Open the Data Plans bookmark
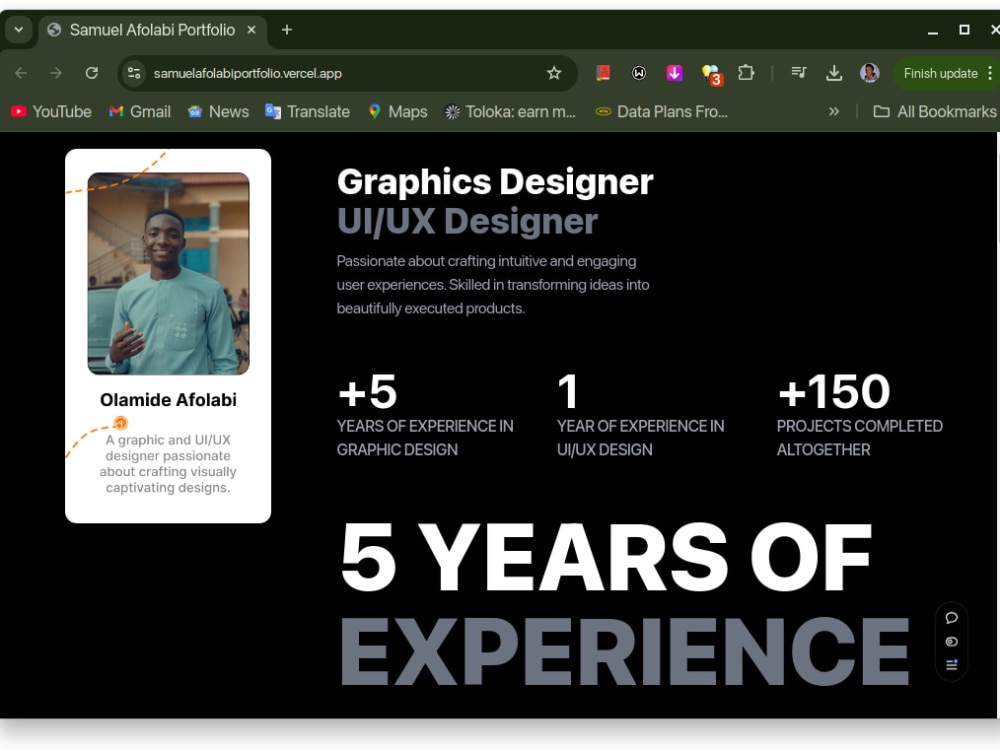Viewport: 1000px width, 750px height. pyautogui.click(x=661, y=112)
